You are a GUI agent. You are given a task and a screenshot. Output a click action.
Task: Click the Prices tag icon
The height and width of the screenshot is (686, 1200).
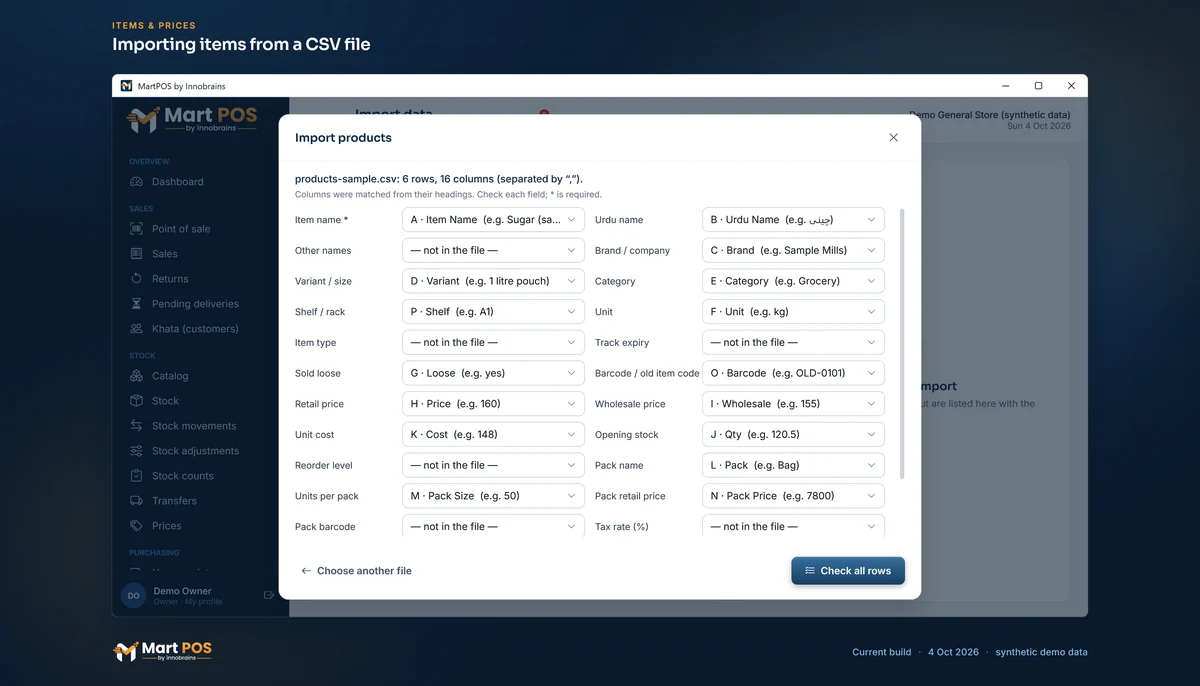click(136, 526)
